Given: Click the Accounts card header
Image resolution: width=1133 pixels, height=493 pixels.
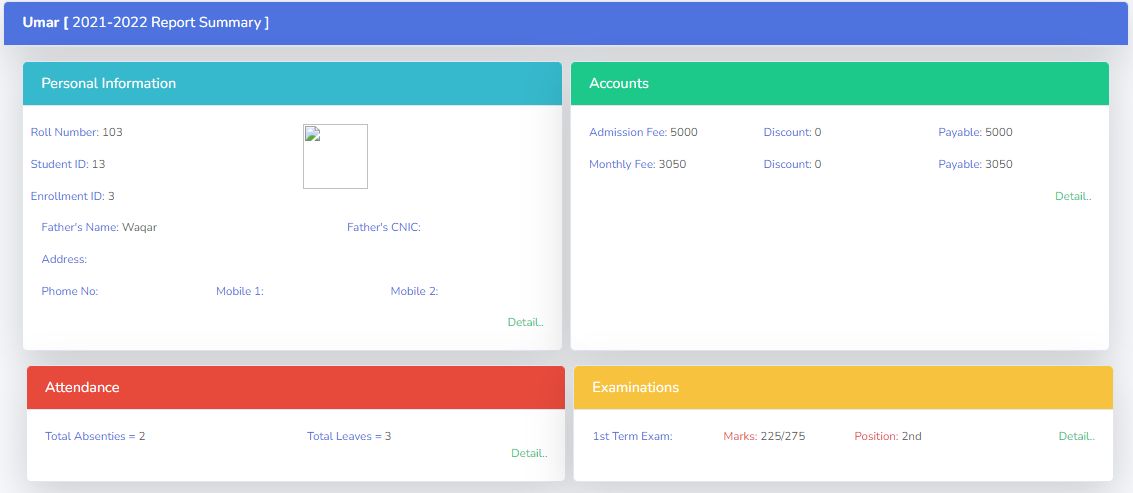Looking at the screenshot, I should pos(840,83).
